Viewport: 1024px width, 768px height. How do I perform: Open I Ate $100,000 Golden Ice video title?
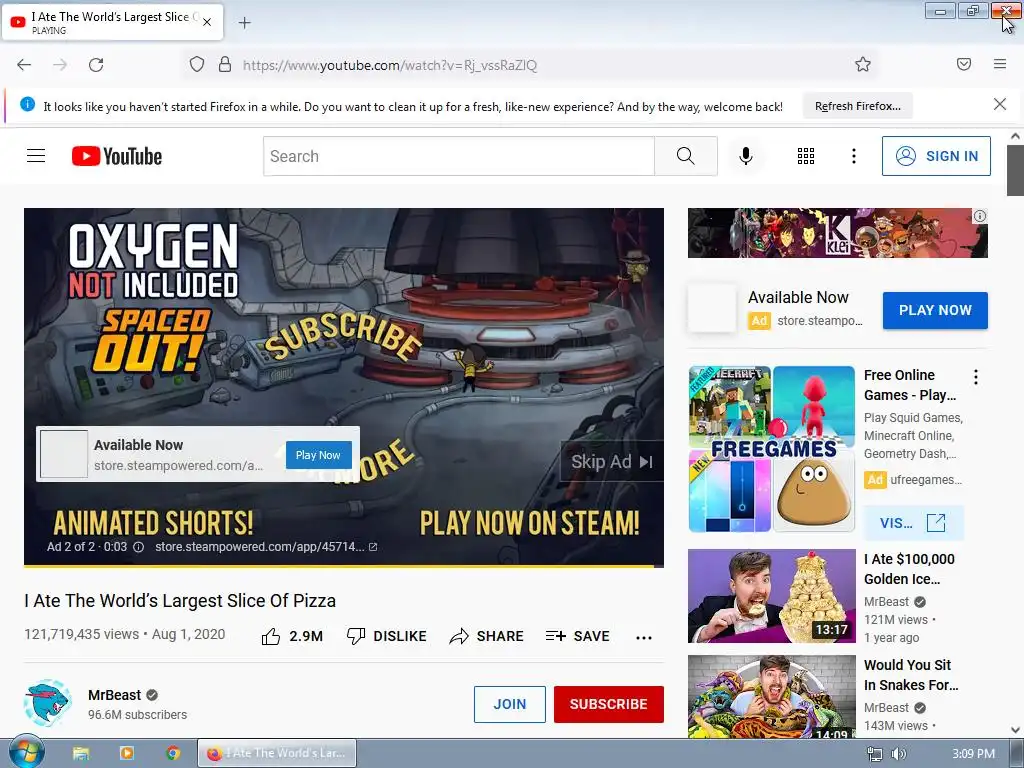(x=909, y=569)
